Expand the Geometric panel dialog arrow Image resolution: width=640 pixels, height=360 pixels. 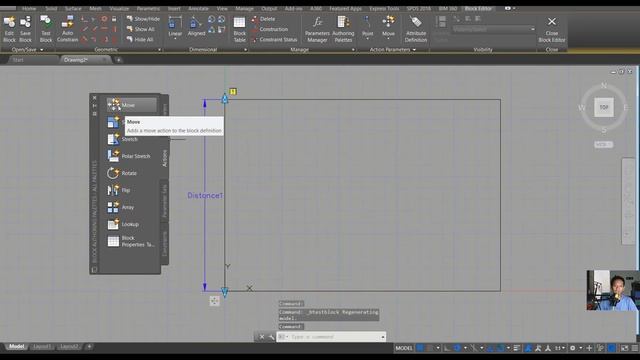pyautogui.click(x=159, y=50)
